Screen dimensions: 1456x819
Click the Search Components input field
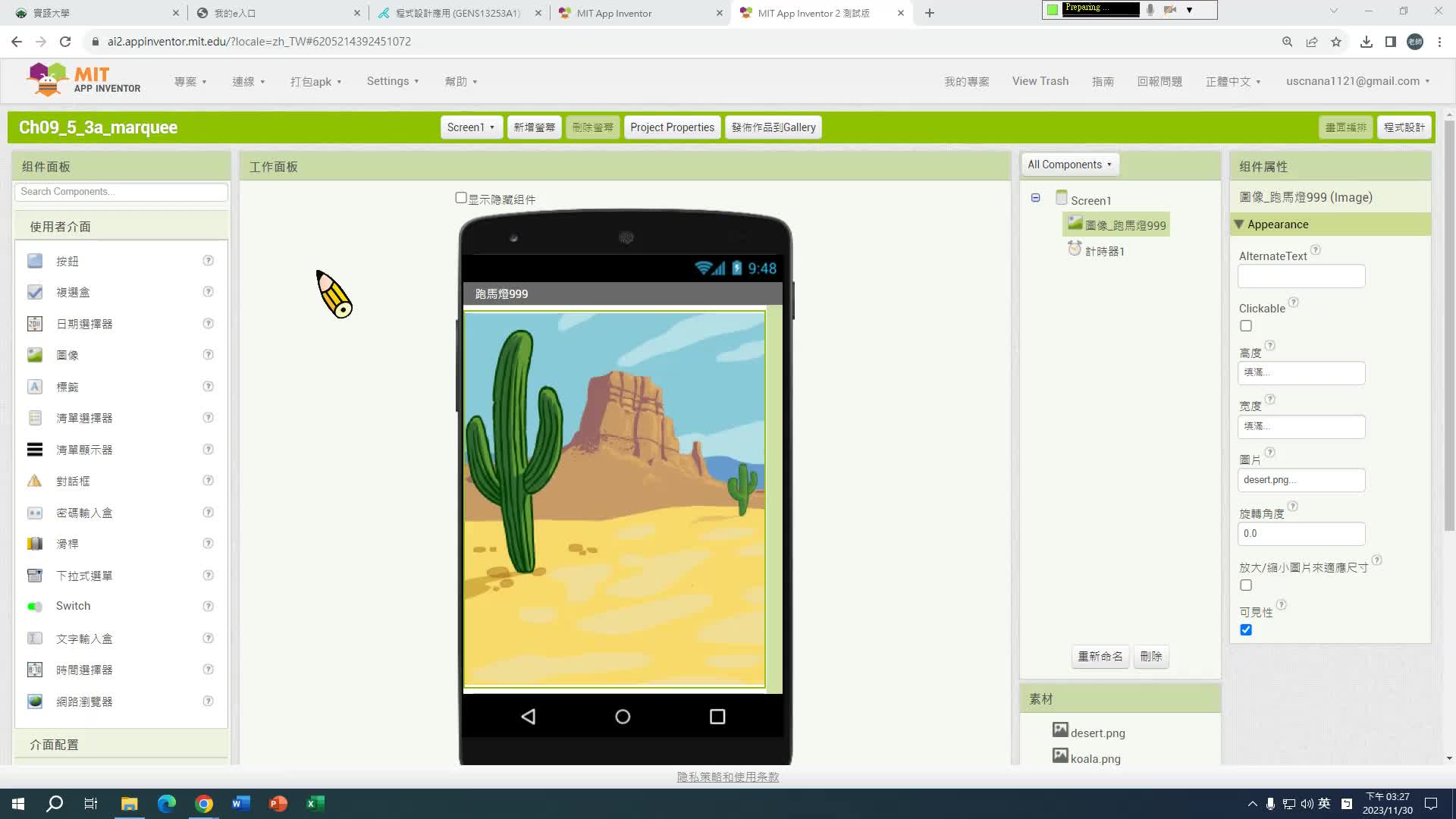click(121, 192)
